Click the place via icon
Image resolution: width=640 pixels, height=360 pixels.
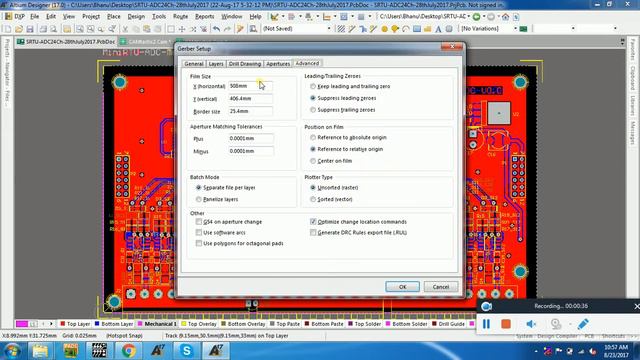(395, 29)
